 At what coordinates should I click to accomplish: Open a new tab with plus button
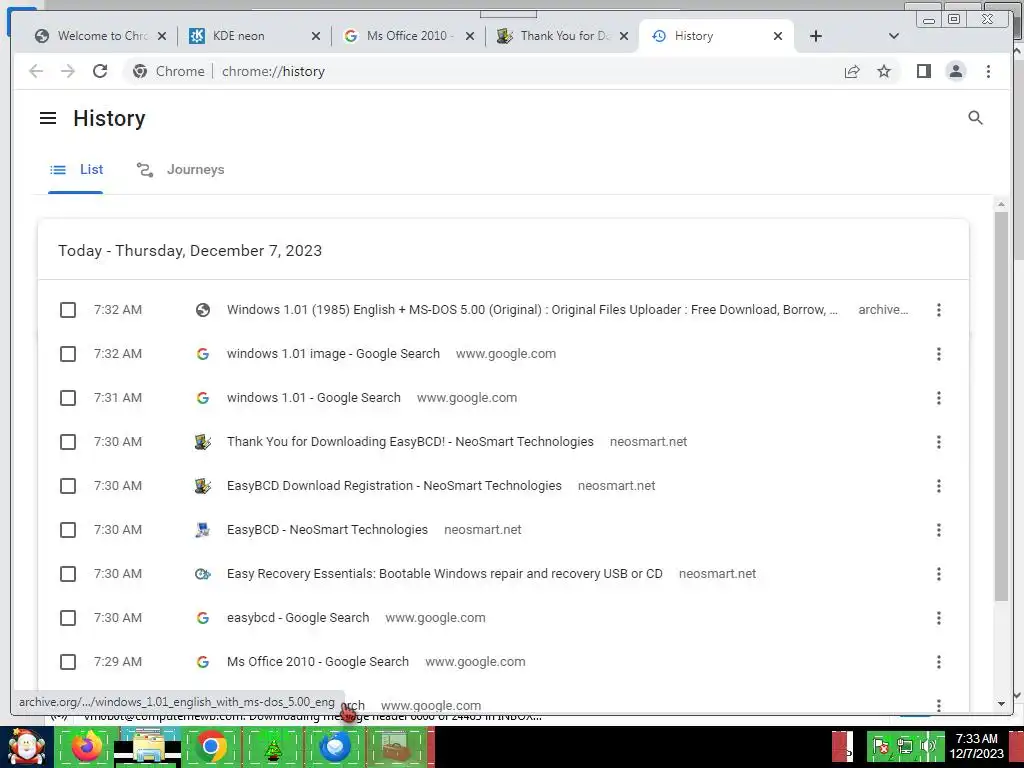click(816, 36)
